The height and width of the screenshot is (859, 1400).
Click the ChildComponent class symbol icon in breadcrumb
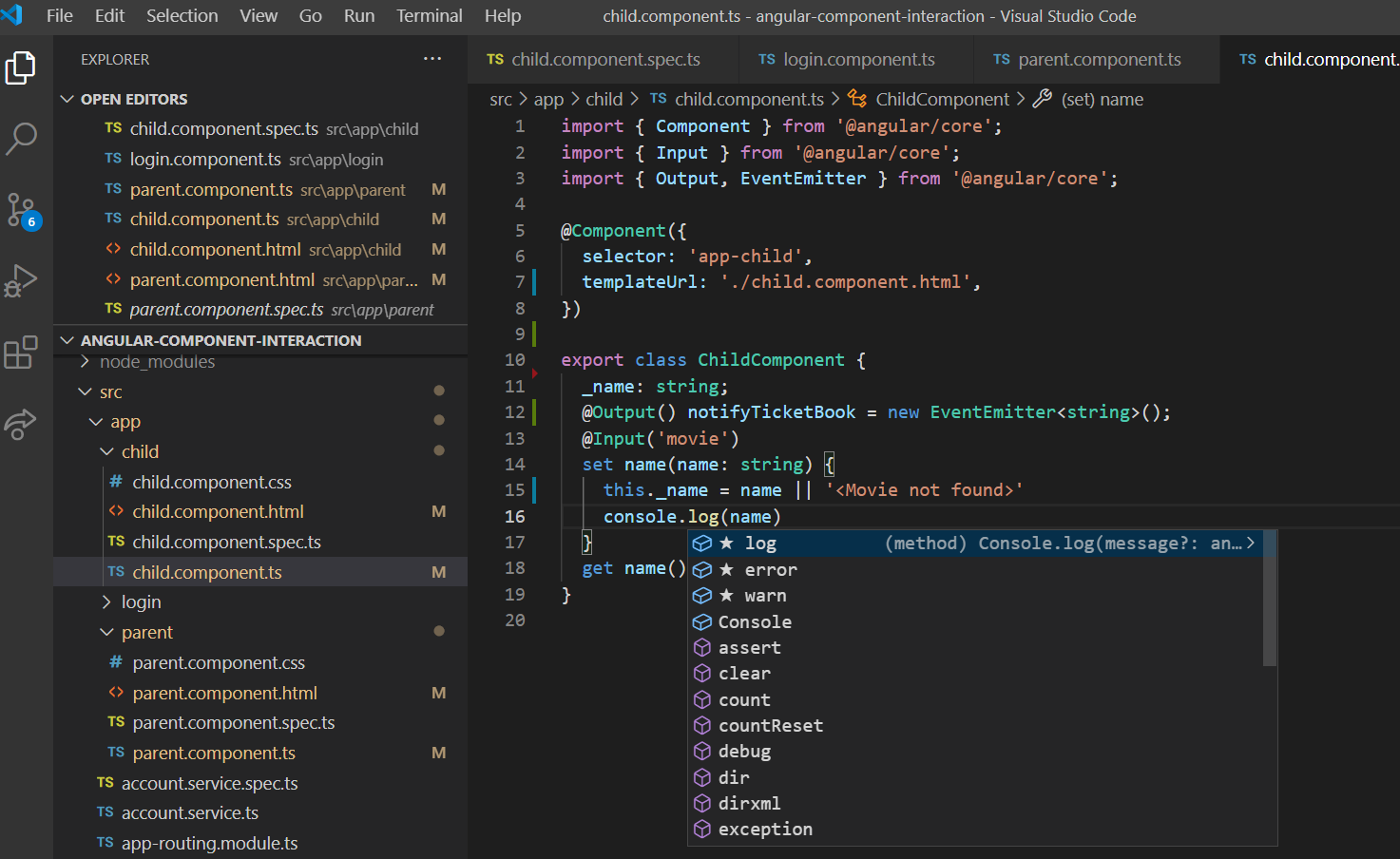click(x=856, y=99)
